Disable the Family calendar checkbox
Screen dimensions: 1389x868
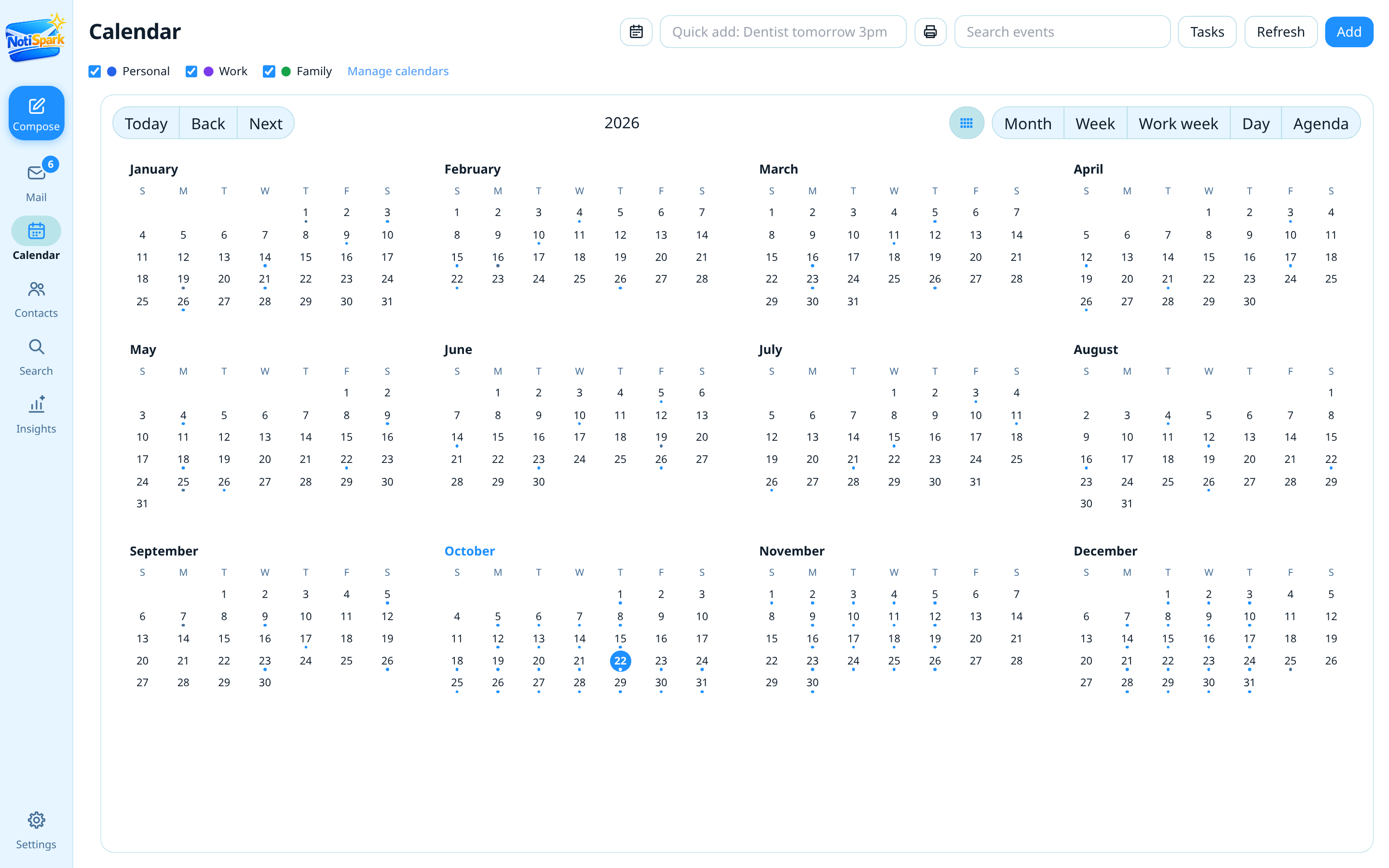[x=269, y=71]
